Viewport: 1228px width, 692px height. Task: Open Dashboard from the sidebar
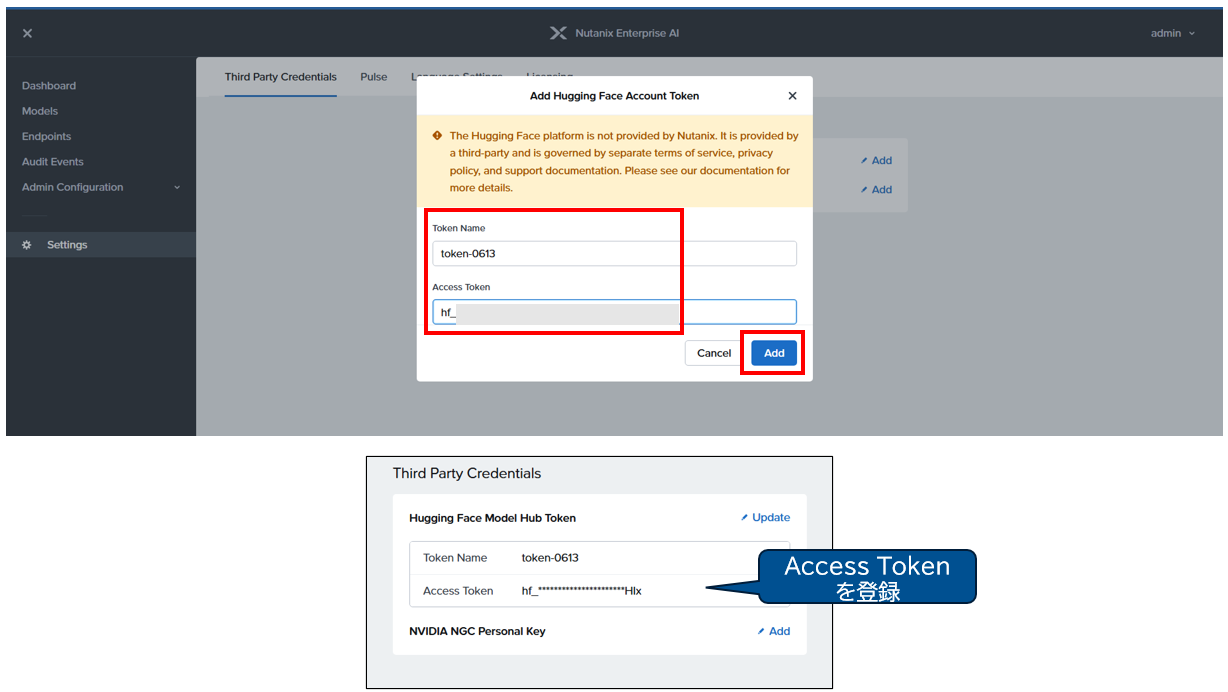click(x=49, y=86)
